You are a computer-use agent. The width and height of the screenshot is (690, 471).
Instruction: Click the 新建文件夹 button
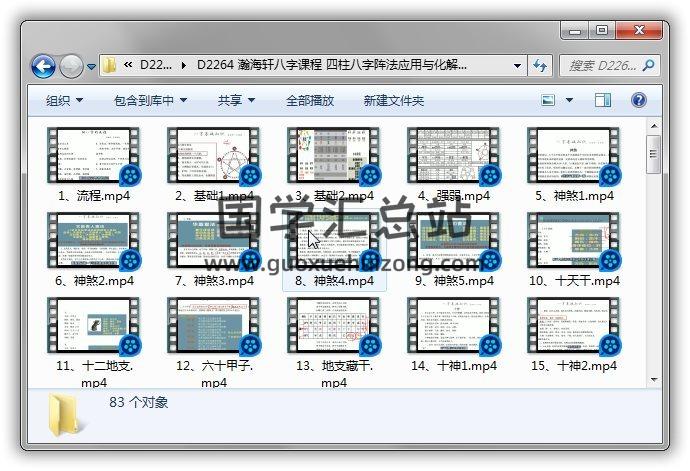393,100
